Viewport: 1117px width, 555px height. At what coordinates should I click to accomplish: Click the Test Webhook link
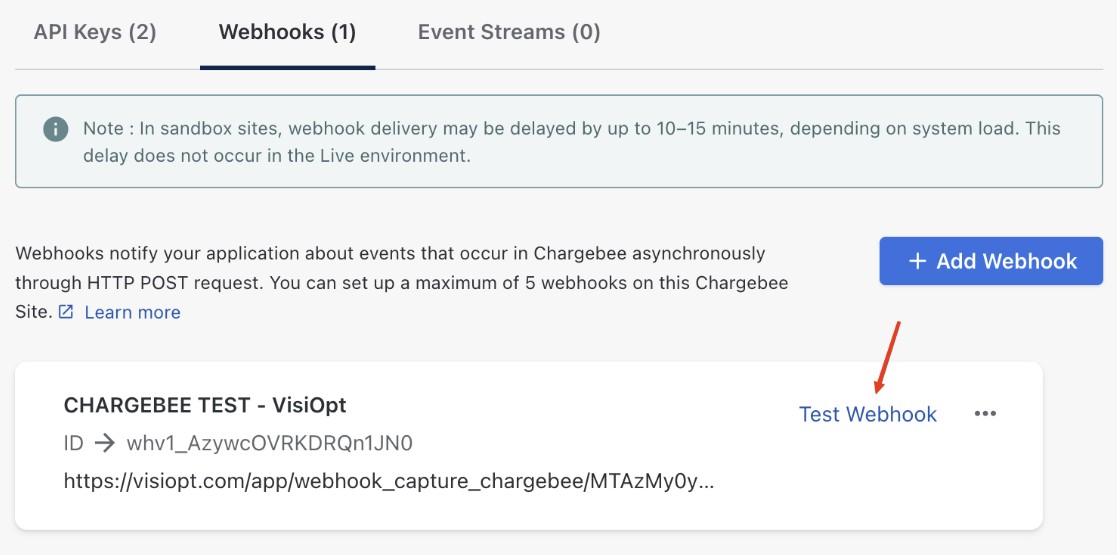[x=868, y=414]
